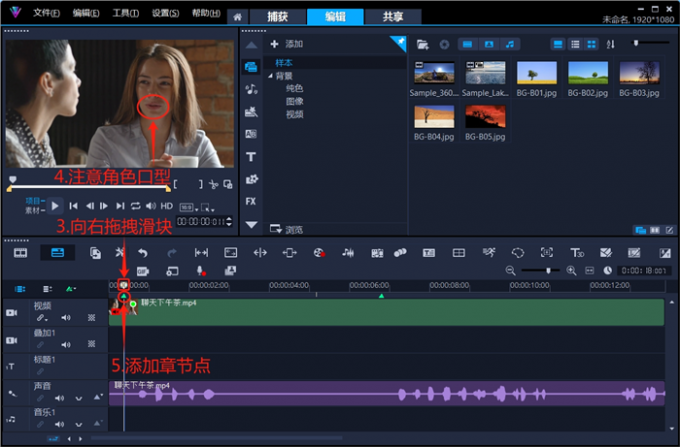Viewport: 680px width, 447px height.
Task: Click the 浏览 button
Action: 287,229
